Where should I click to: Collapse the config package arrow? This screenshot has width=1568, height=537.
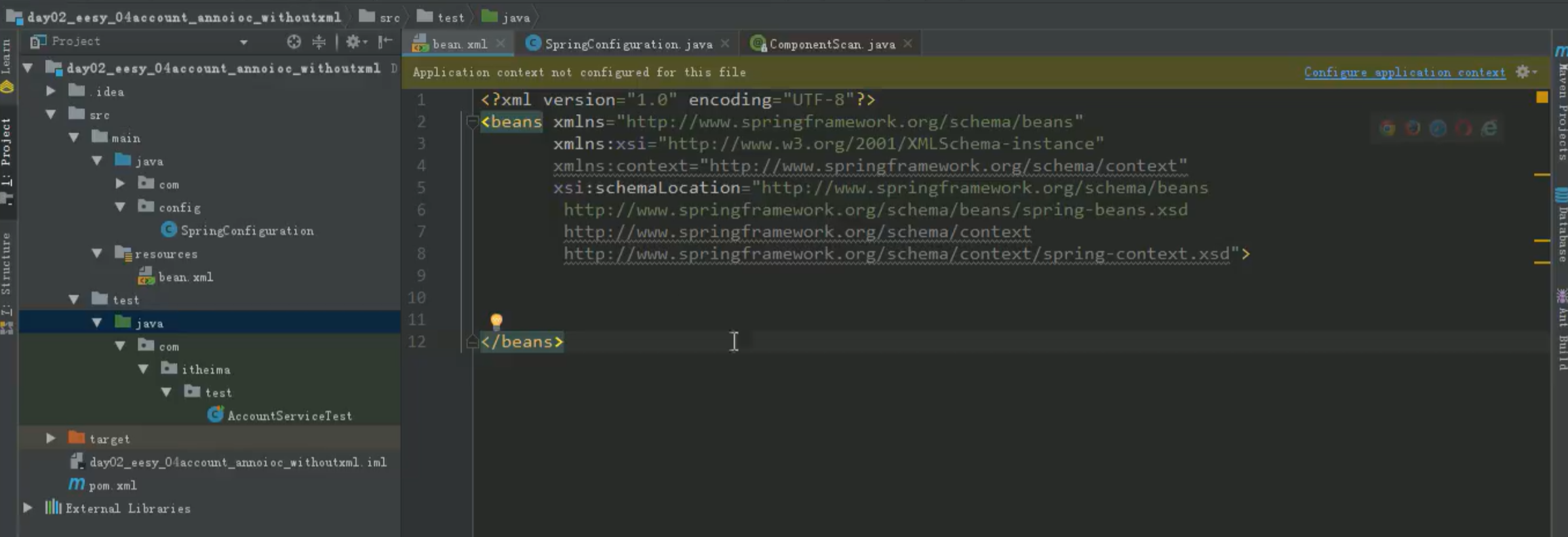click(121, 207)
